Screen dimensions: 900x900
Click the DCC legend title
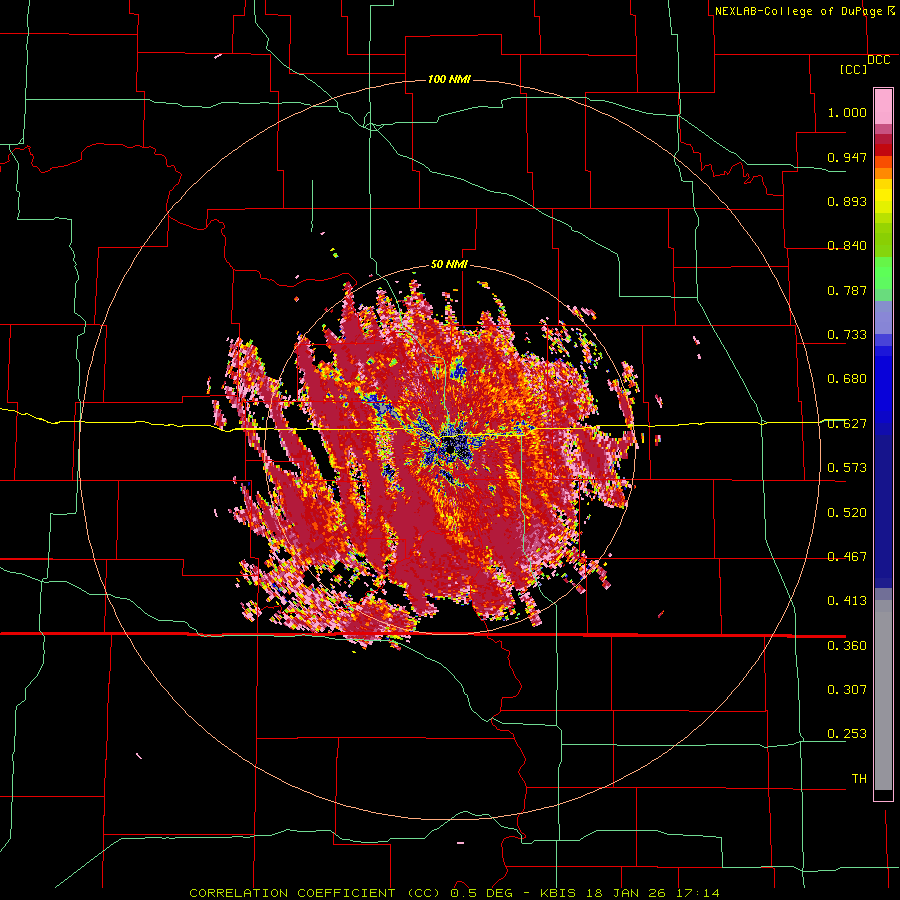pyautogui.click(x=879, y=60)
